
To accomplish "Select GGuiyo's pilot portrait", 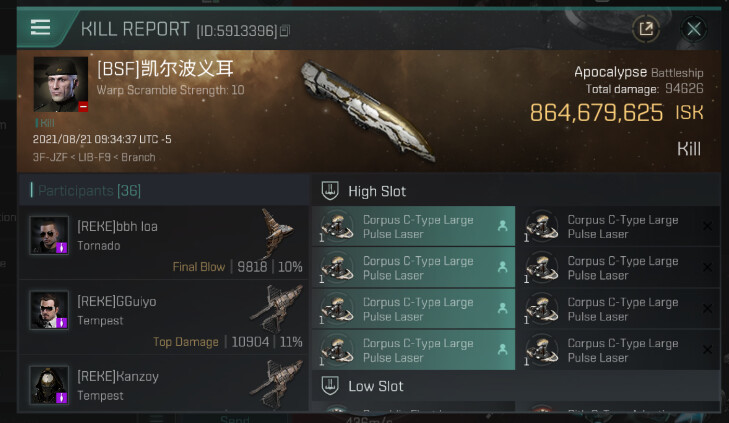I will 49,310.
